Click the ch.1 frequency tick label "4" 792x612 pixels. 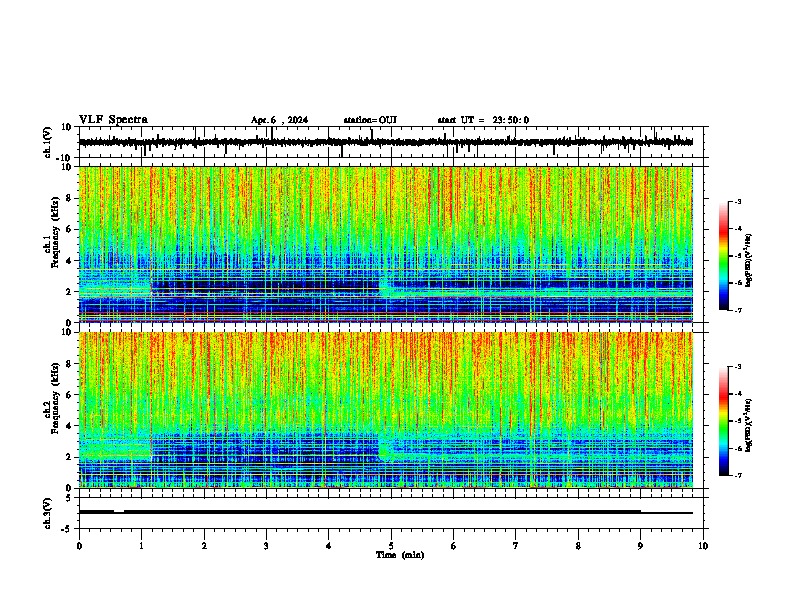pos(69,261)
